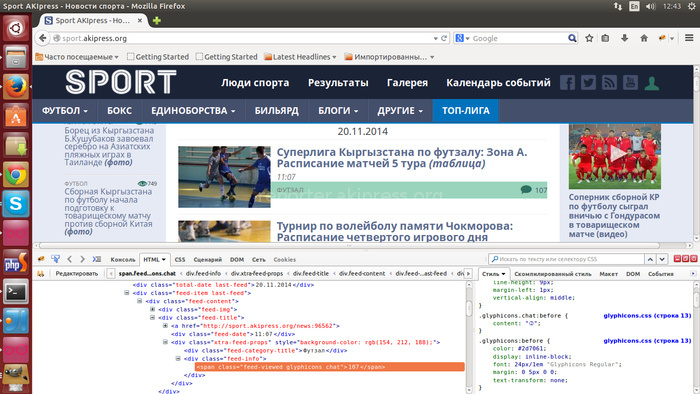Open the Firefox hamburger menu
The height and width of the screenshot is (394, 700).
(689, 38)
